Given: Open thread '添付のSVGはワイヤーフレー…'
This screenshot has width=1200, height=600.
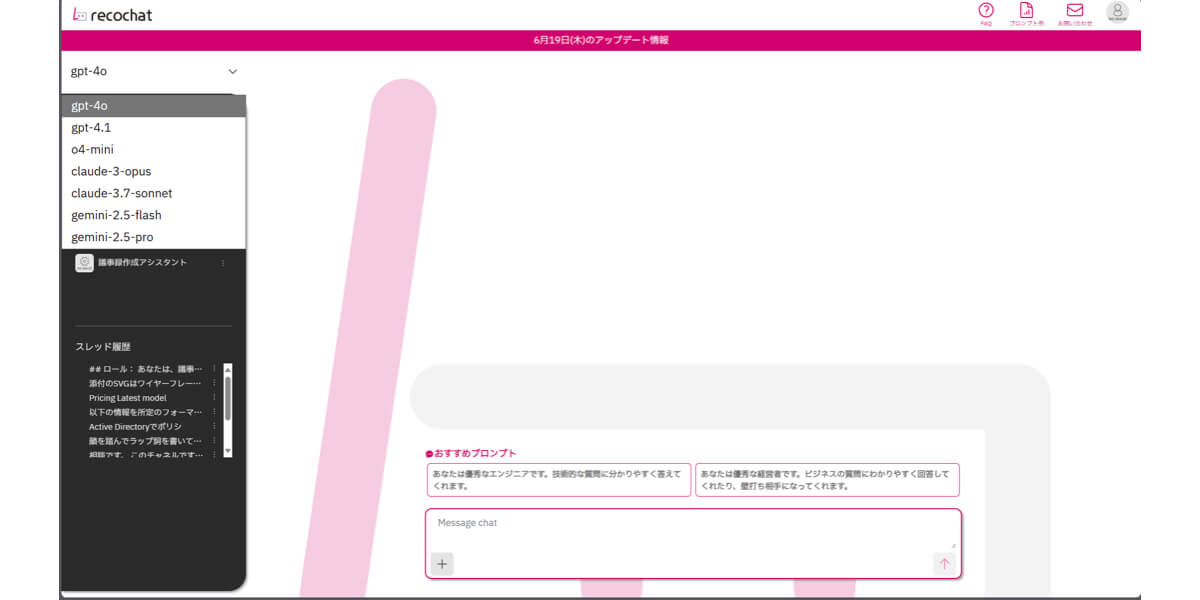Looking at the screenshot, I should coord(145,383).
